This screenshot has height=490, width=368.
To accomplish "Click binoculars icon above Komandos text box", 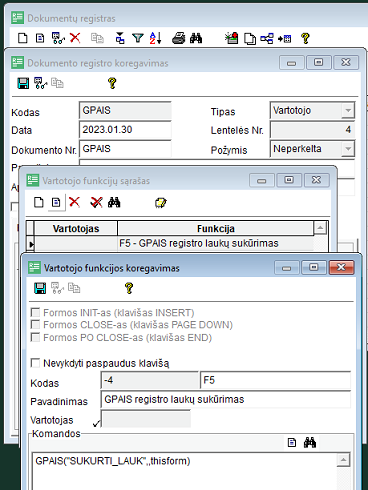I will 310,443.
